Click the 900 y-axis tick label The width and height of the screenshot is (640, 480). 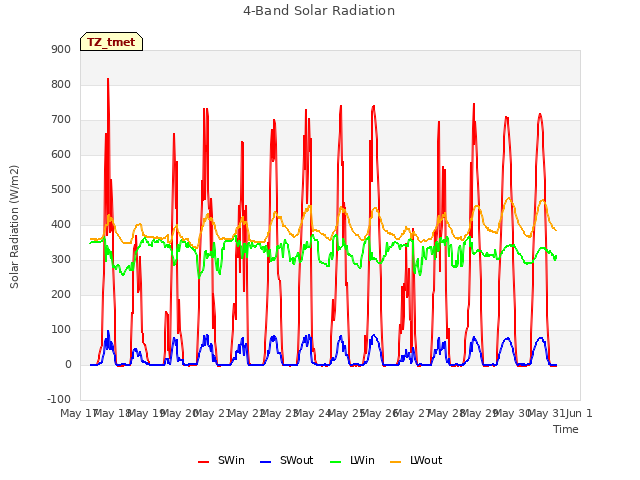pyautogui.click(x=61, y=49)
